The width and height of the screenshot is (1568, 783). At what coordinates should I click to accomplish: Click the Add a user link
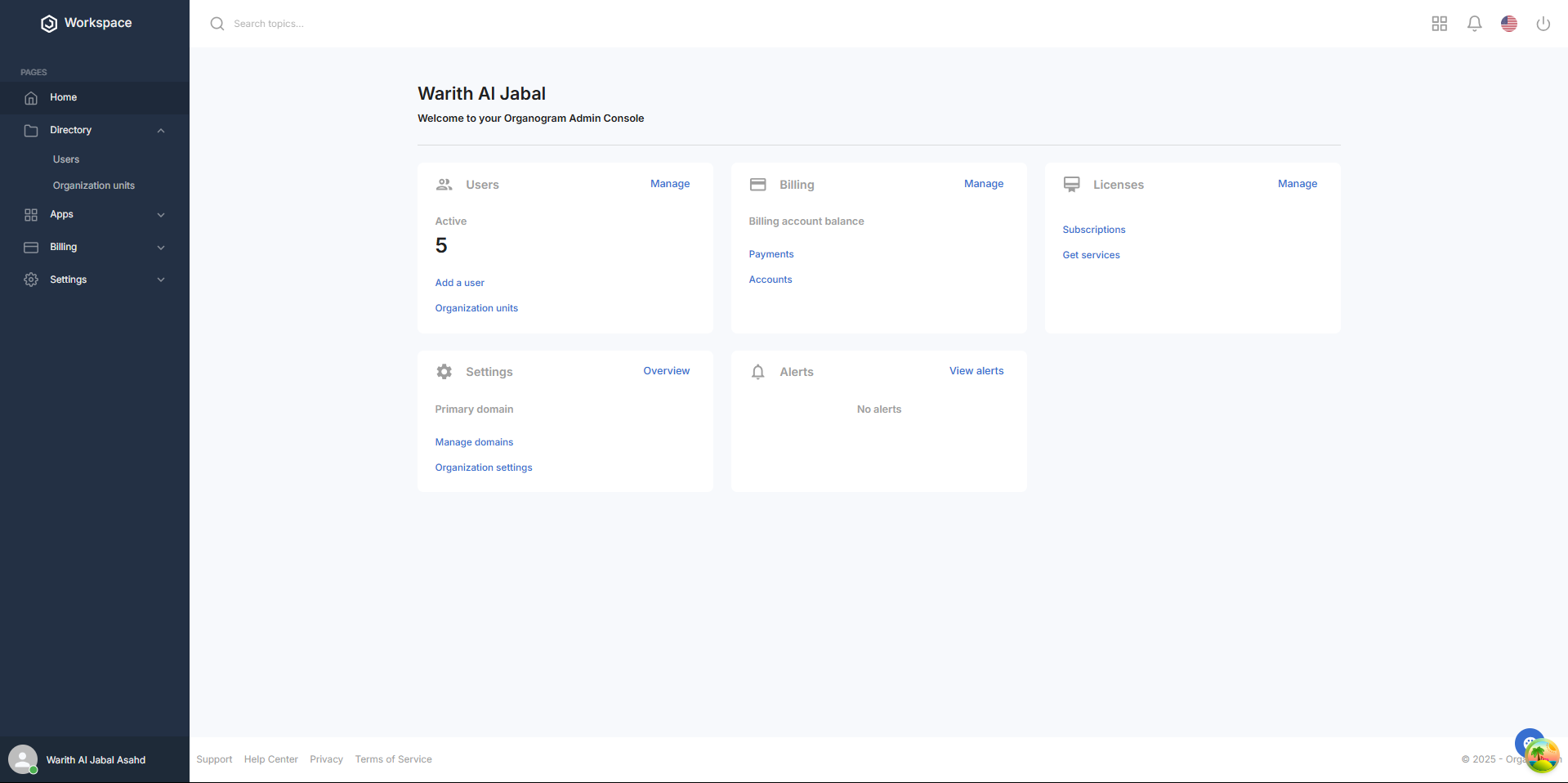pos(459,283)
